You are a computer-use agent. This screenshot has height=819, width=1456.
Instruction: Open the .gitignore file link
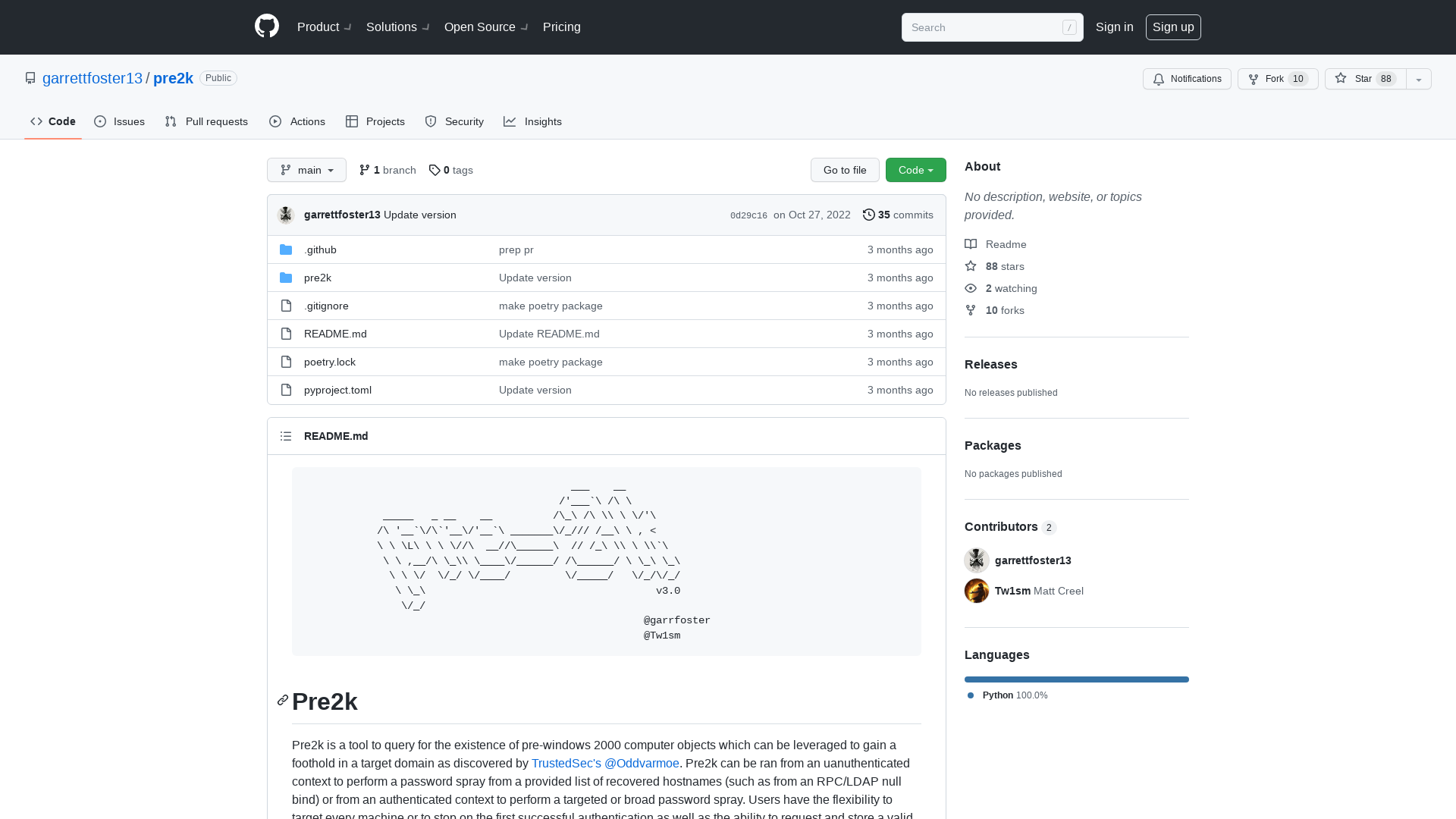[x=326, y=306]
